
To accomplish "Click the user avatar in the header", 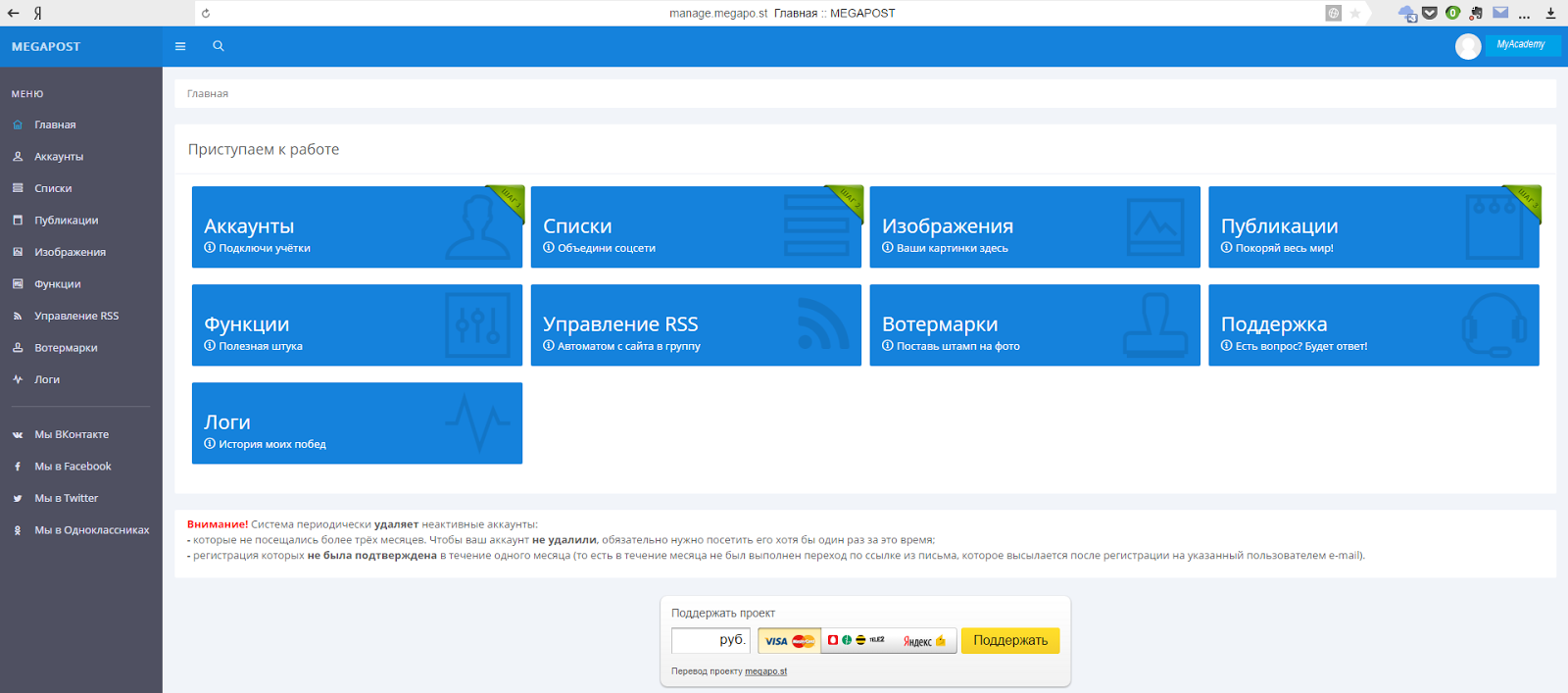I will 1468,46.
